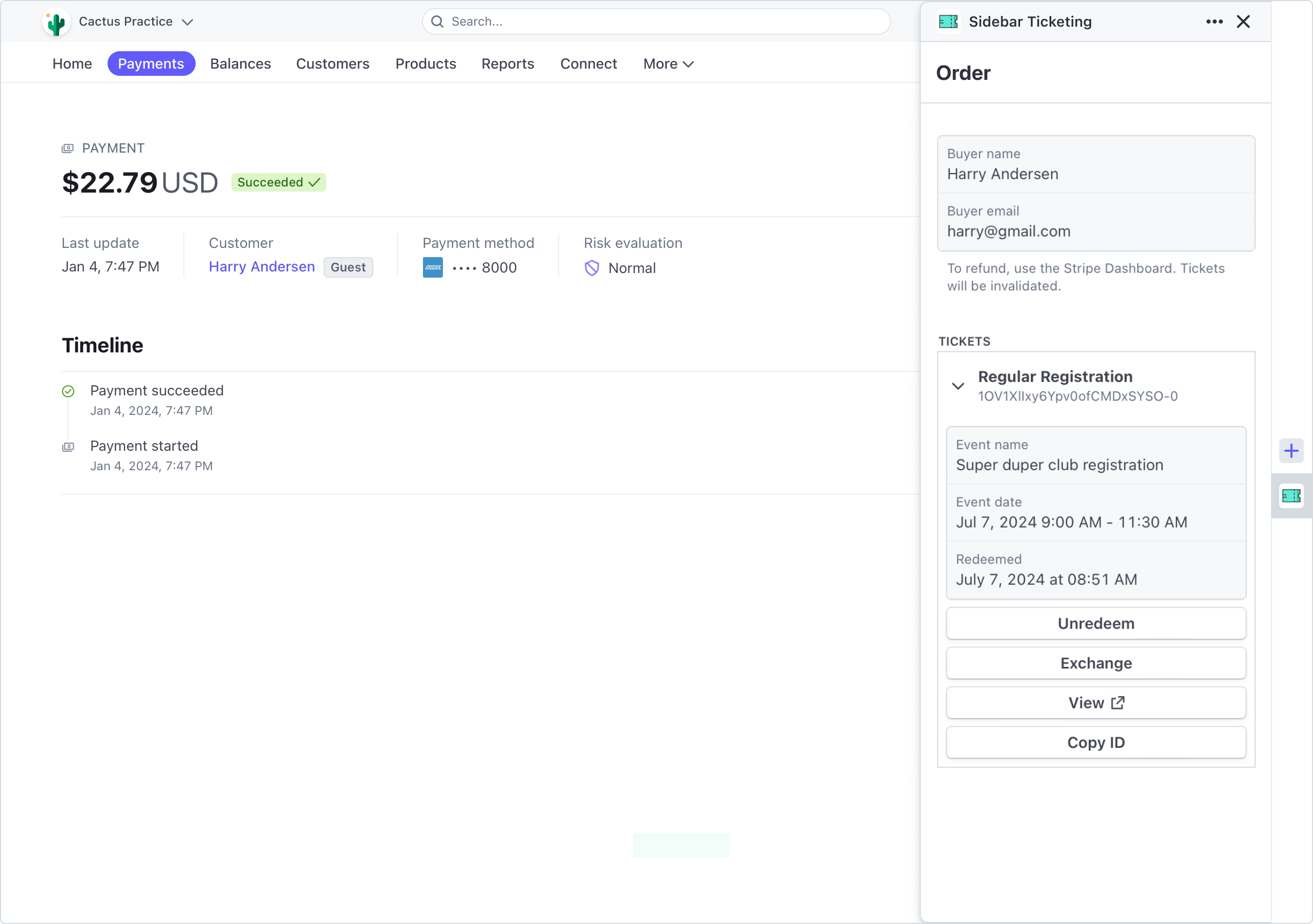Open the three-dot overflow menu
The image size is (1313, 924).
pyautogui.click(x=1214, y=21)
